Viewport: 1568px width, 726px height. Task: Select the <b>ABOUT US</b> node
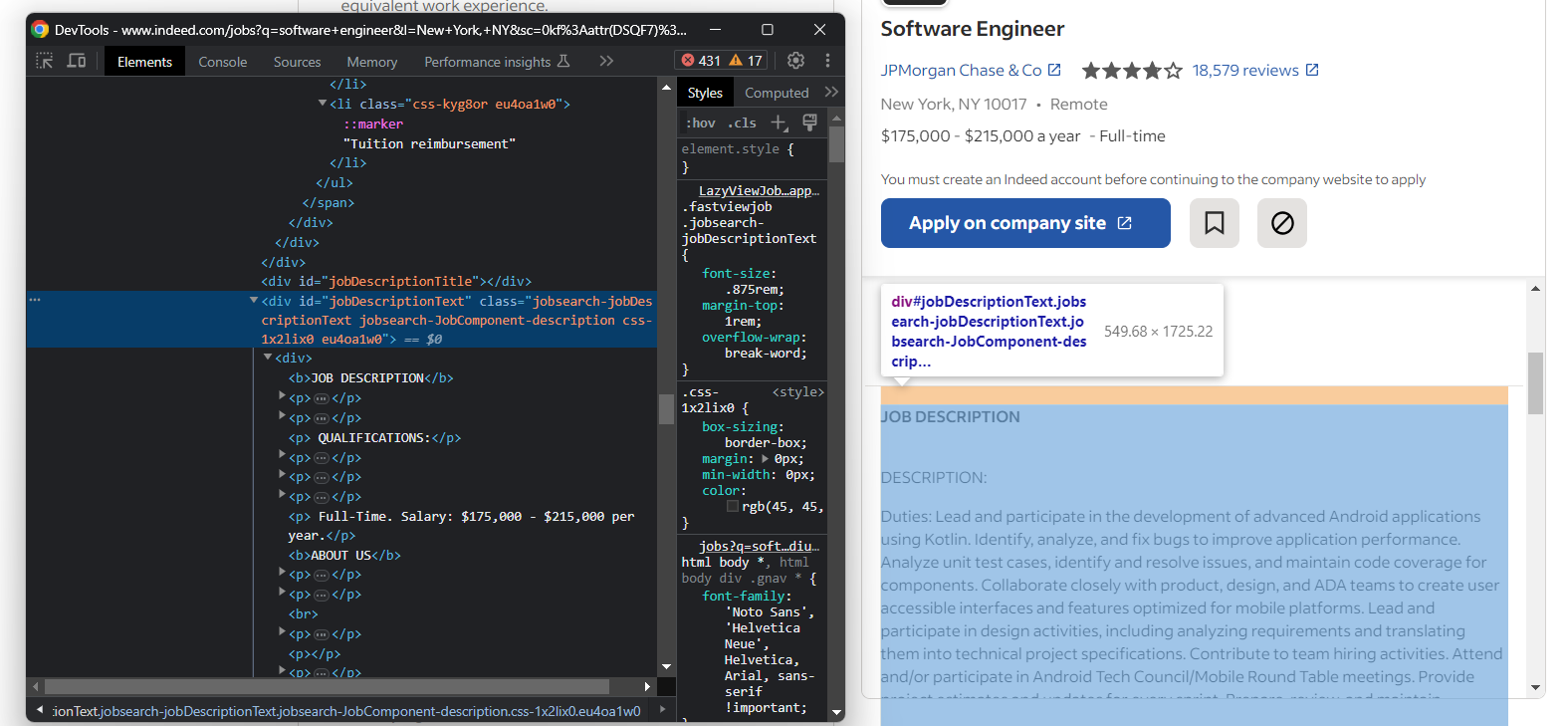tap(344, 555)
